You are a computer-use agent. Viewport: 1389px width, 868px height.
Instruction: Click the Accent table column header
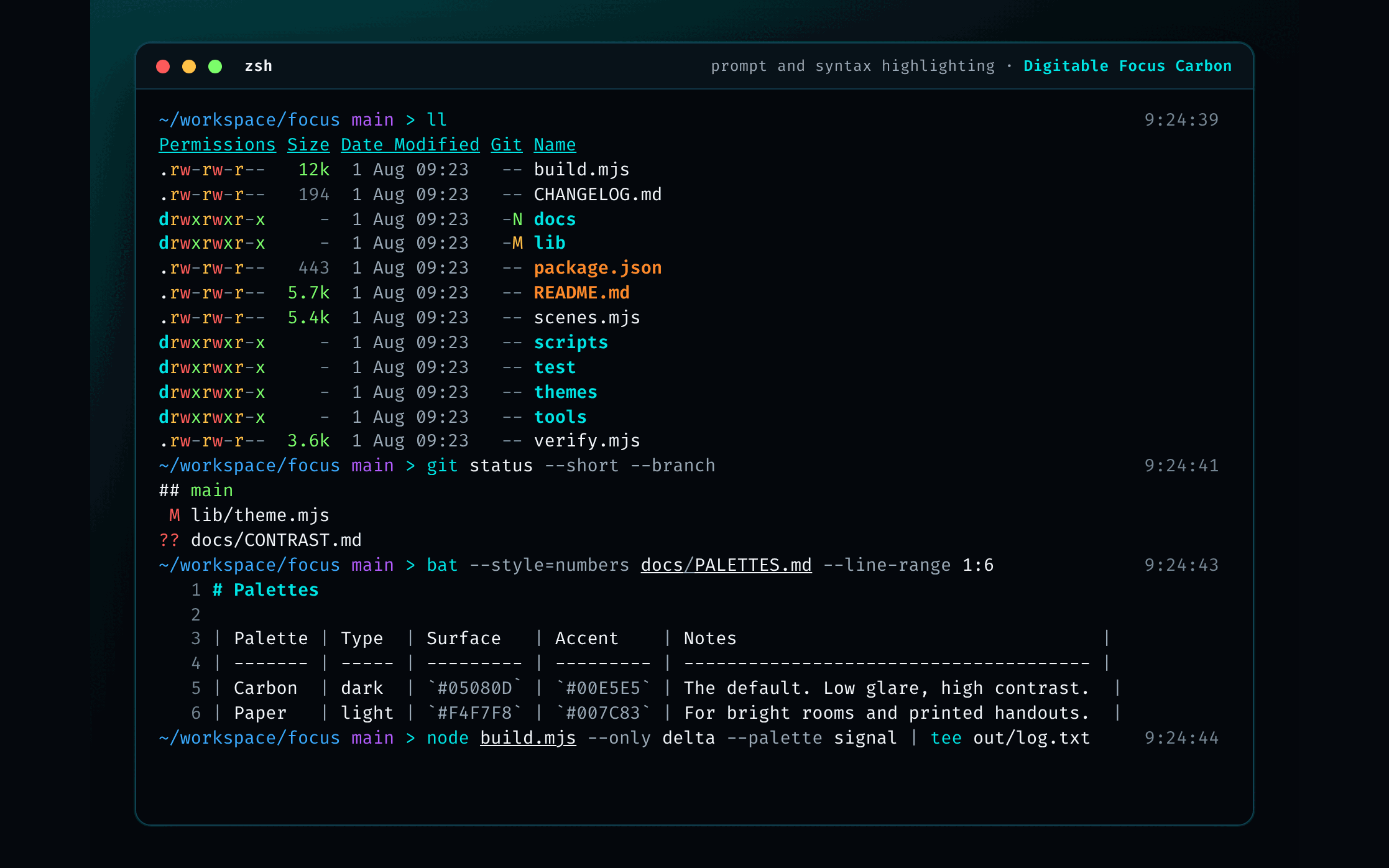tap(587, 639)
